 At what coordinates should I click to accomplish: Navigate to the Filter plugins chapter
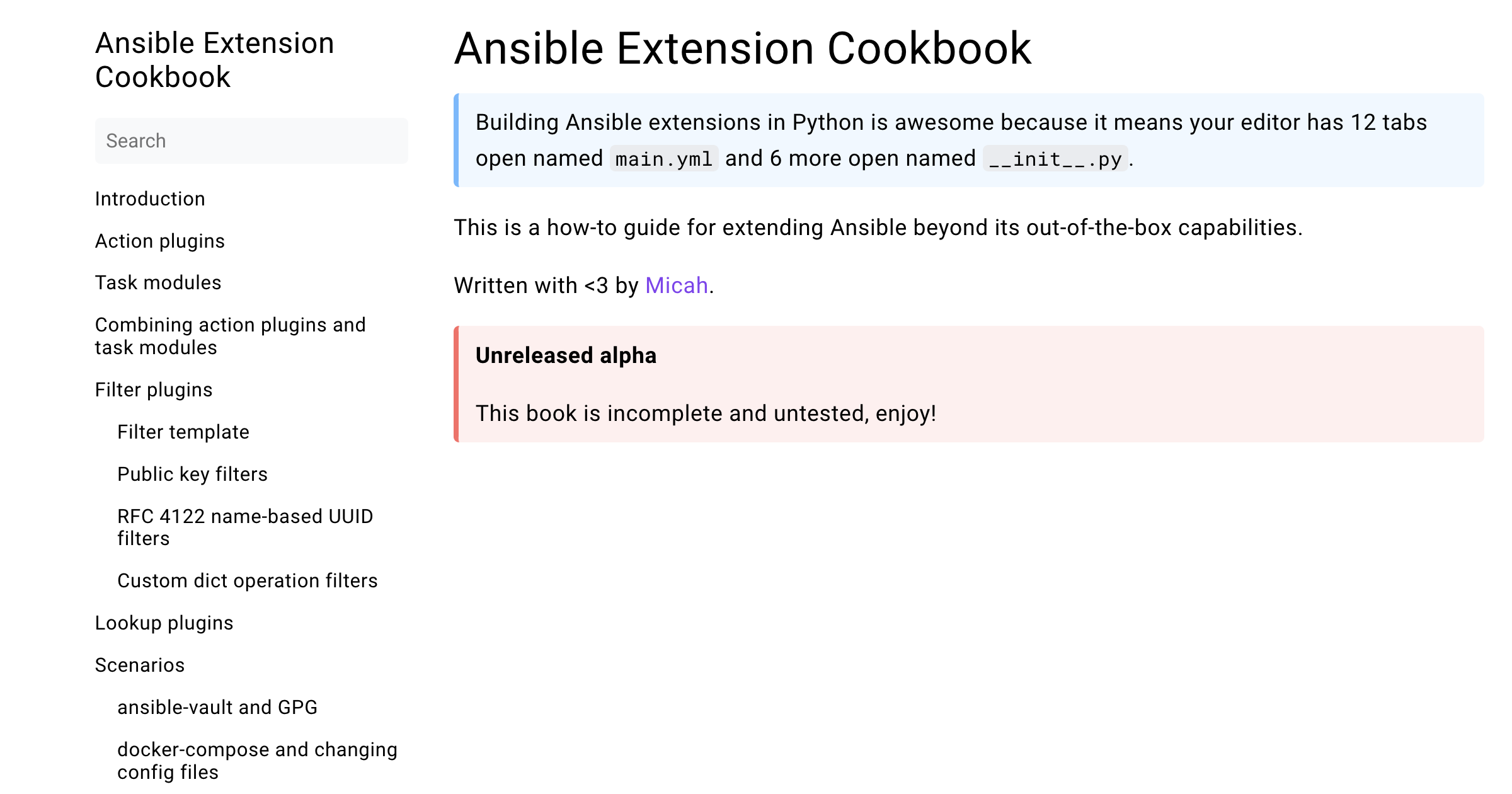pyautogui.click(x=153, y=389)
